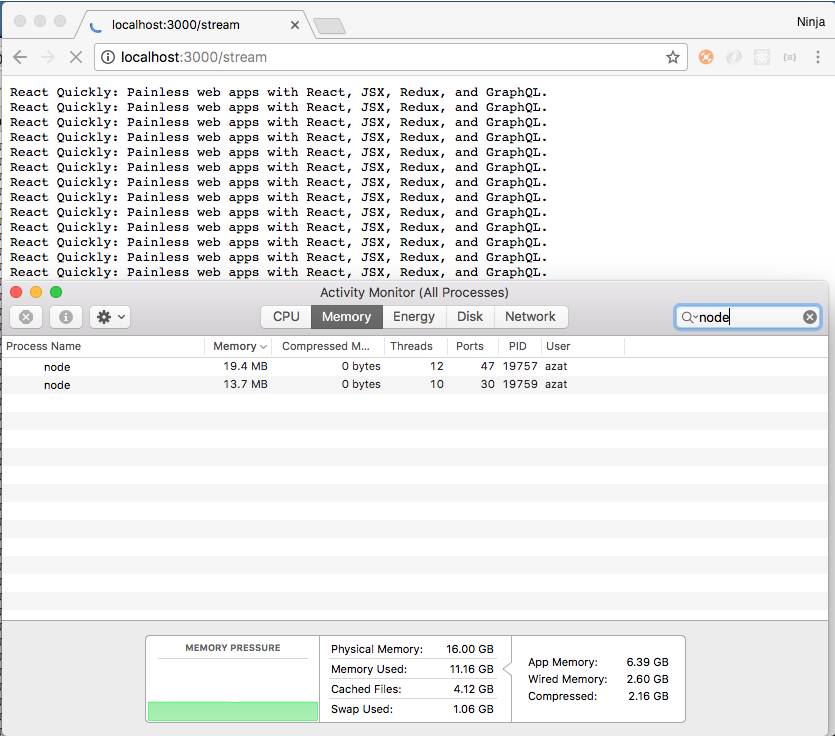The image size is (835, 736).
Task: Switch to the Energy tab
Action: click(x=414, y=316)
